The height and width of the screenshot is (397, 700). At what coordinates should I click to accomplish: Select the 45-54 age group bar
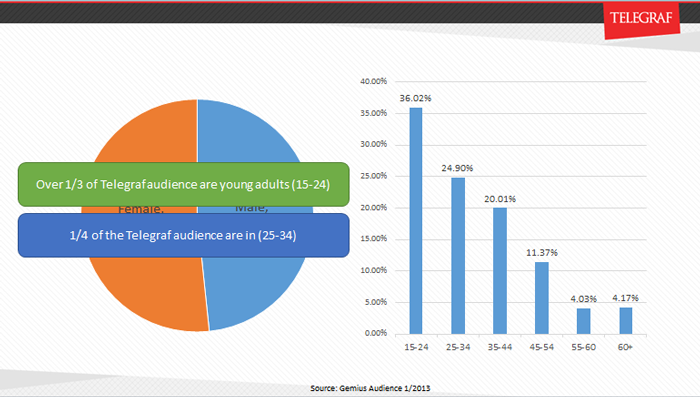coord(542,298)
